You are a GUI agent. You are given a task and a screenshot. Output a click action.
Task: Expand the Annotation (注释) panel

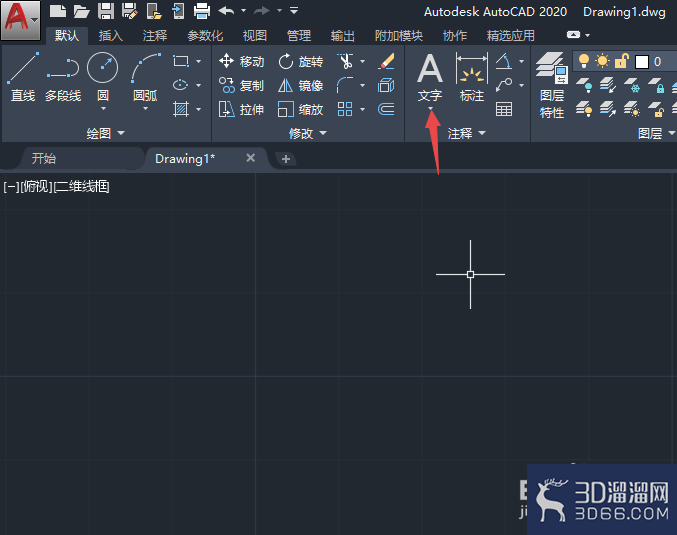click(466, 133)
